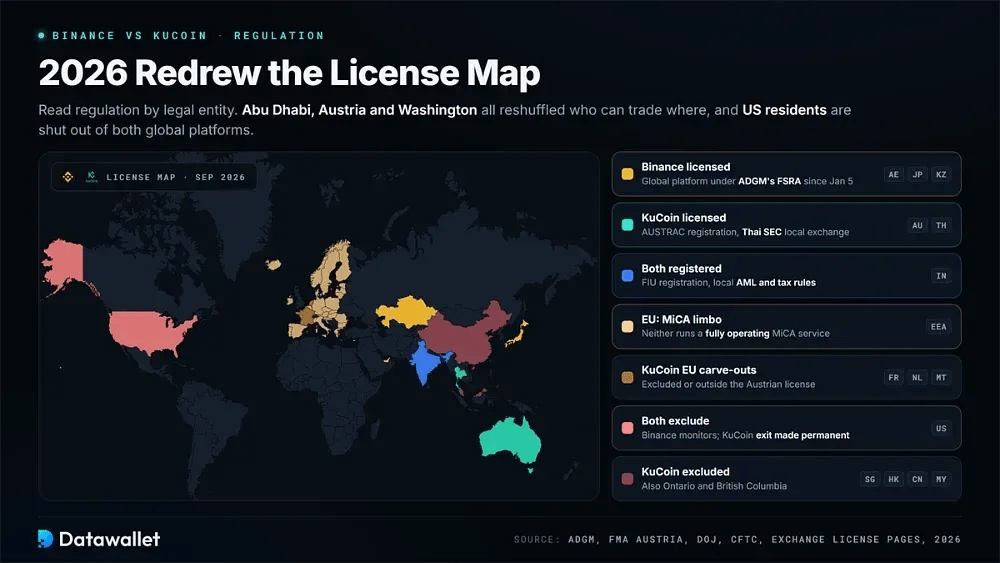
Task: Click the bold Abu Dhabi, Austria and Washington phrase
Action: (x=359, y=110)
